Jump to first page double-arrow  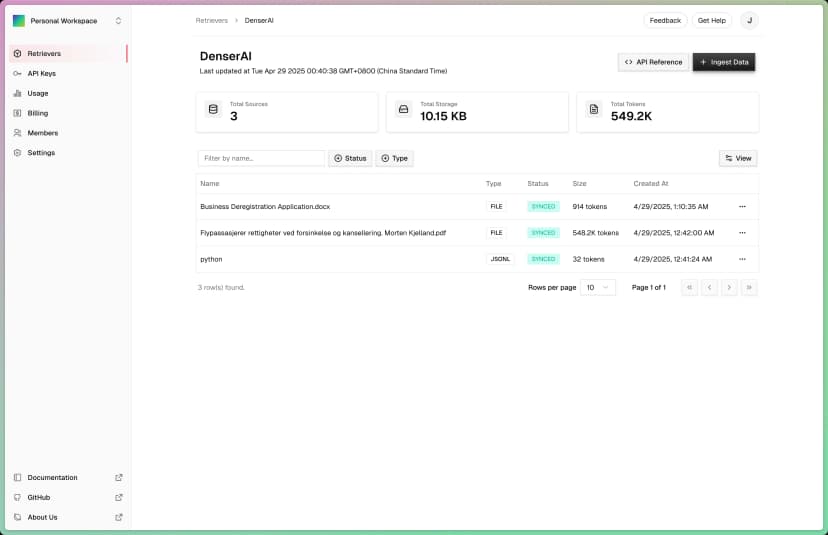[x=689, y=287]
